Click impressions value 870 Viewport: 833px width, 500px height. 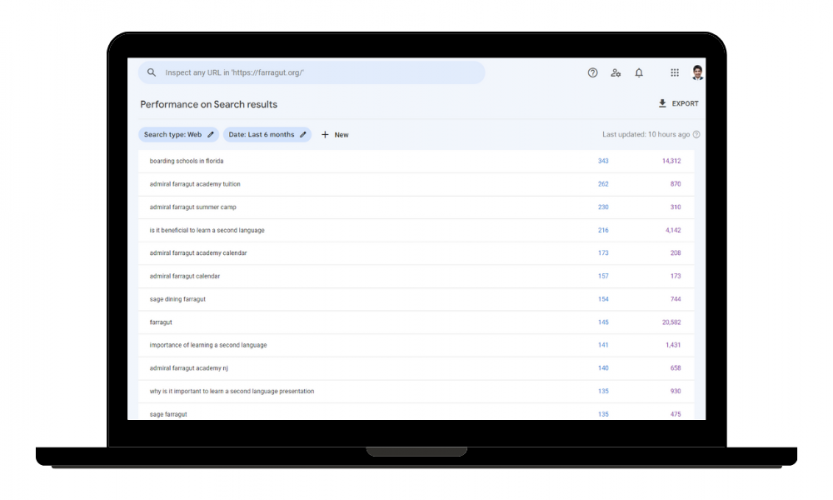click(675, 184)
